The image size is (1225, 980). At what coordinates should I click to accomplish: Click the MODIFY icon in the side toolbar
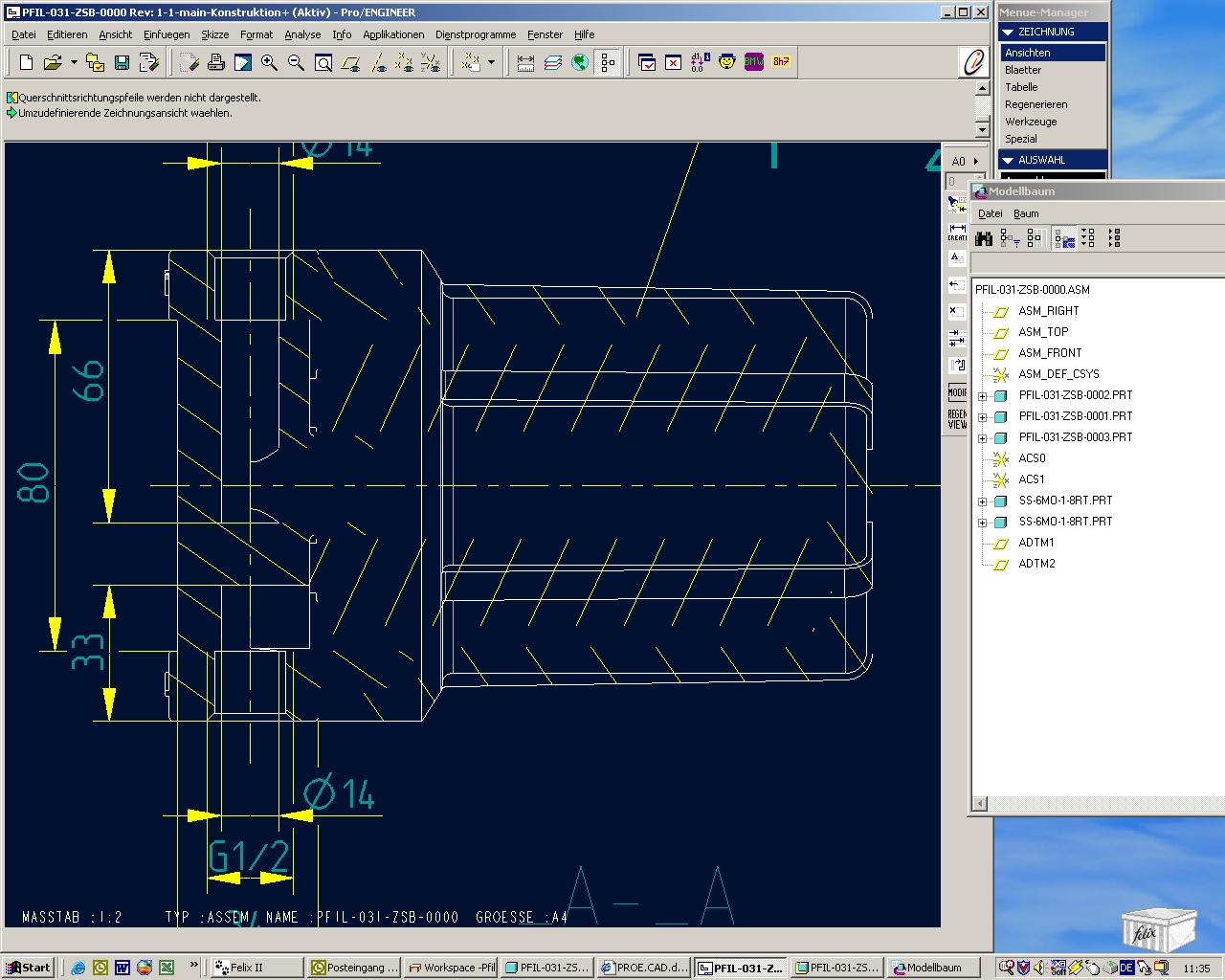tap(957, 392)
